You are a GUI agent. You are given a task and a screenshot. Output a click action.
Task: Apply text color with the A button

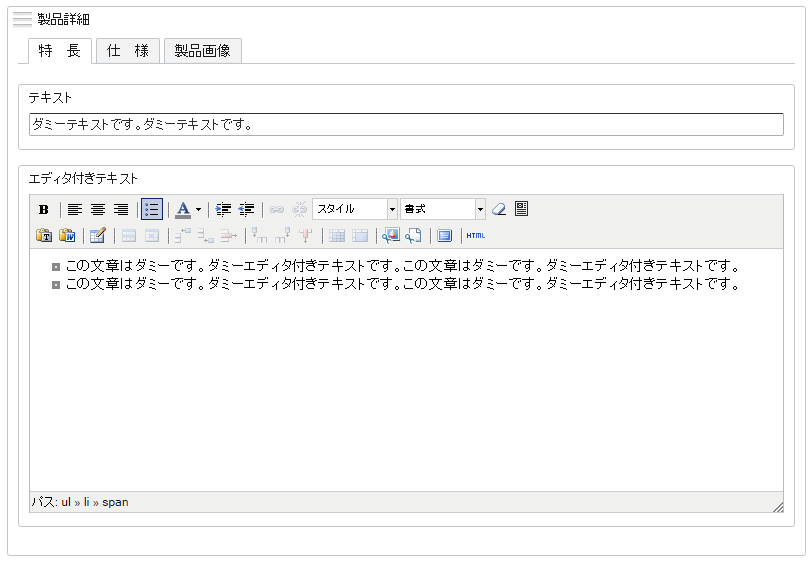pyautogui.click(x=183, y=209)
